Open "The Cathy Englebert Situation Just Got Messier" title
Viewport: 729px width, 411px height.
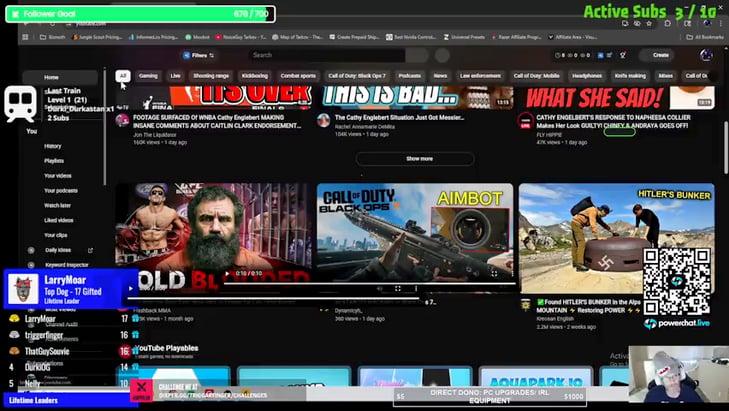click(399, 118)
